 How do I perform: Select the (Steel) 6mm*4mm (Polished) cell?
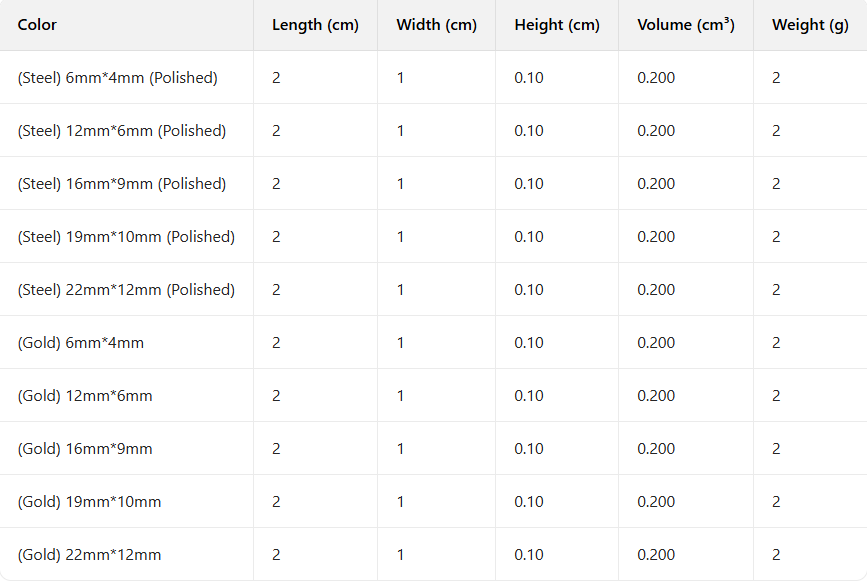117,78
